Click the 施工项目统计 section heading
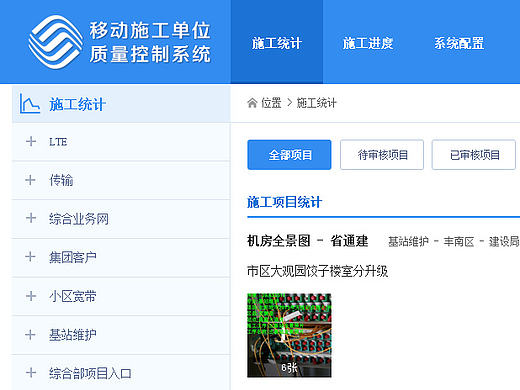 284,202
